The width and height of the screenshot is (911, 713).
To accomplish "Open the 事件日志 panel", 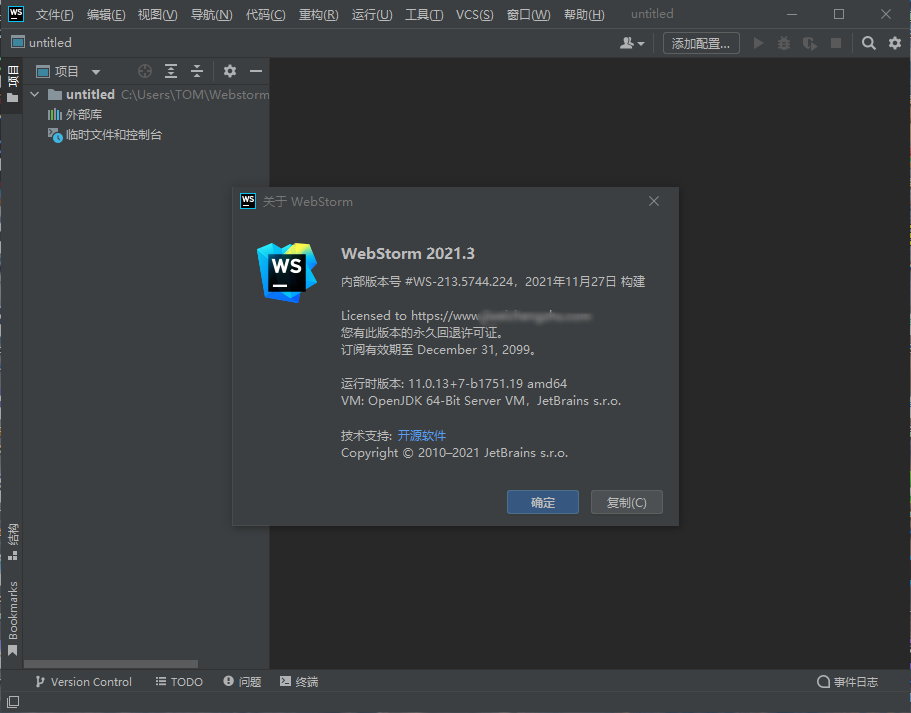I will click(x=847, y=682).
